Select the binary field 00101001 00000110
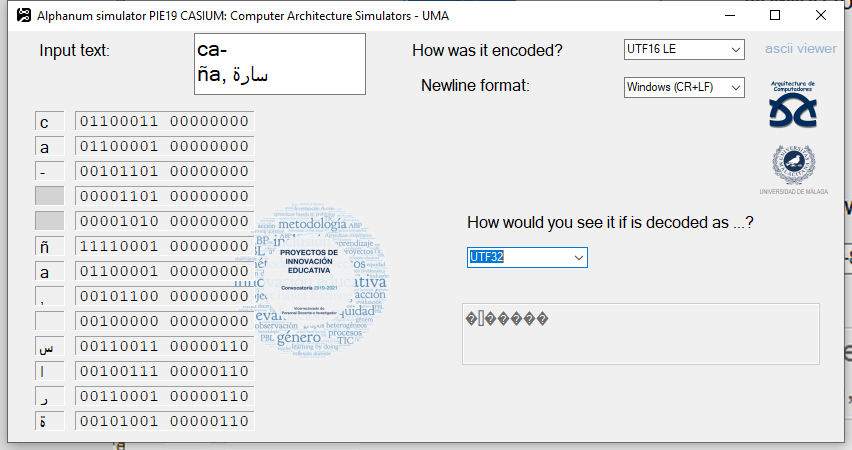The width and height of the screenshot is (852, 450). [x=164, y=421]
